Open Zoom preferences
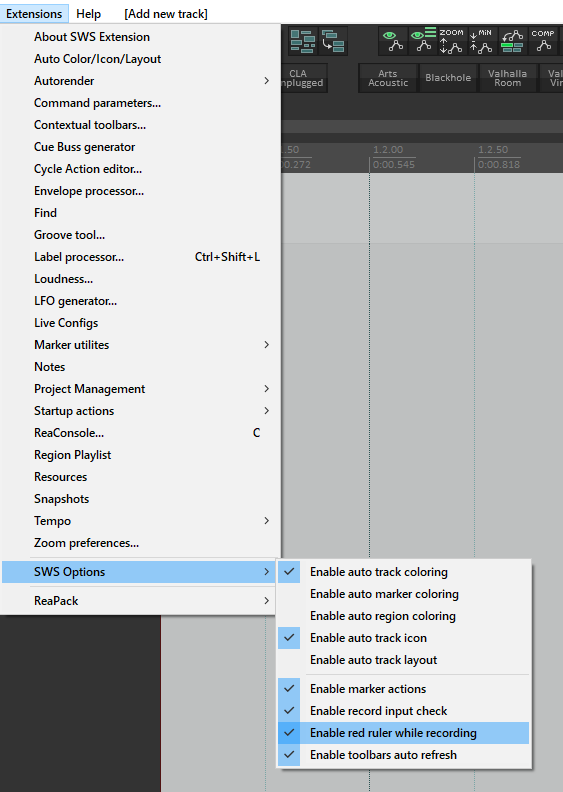The height and width of the screenshot is (792, 563). tap(139, 543)
